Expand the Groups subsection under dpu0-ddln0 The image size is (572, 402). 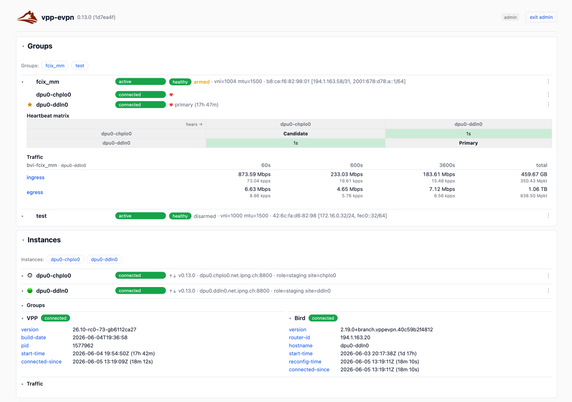[23, 305]
